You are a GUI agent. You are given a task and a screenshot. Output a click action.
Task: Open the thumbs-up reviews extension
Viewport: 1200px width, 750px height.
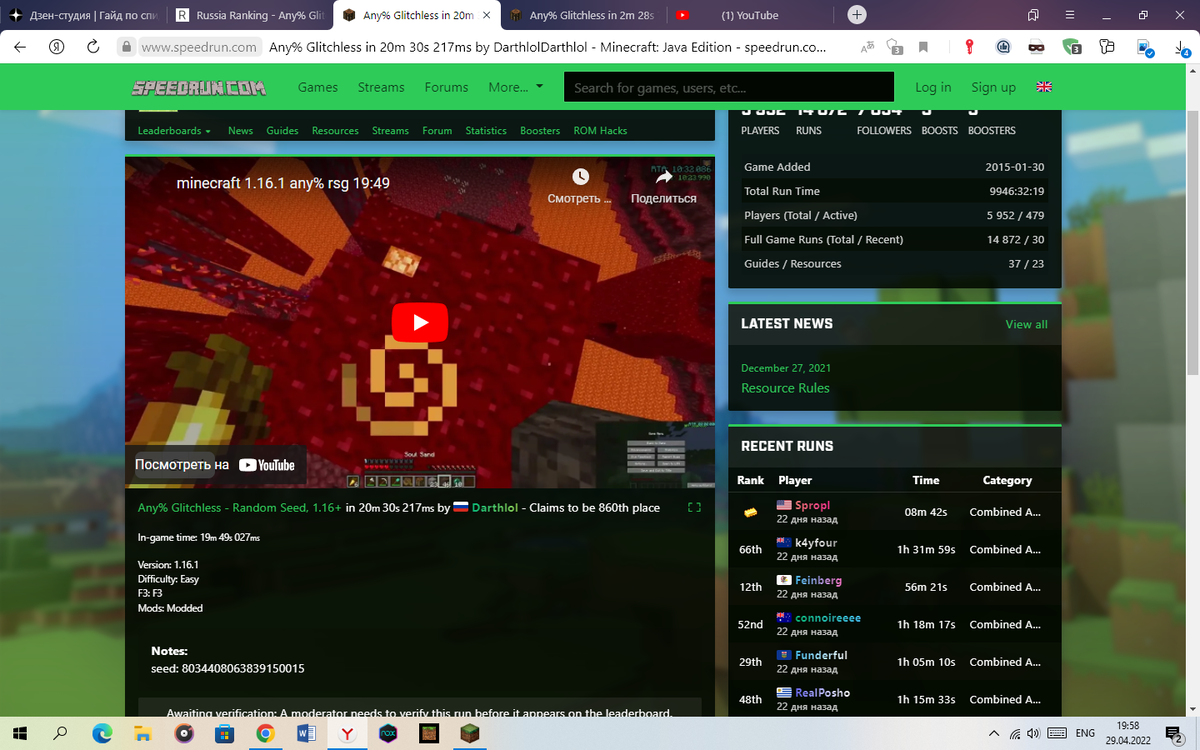click(x=1004, y=47)
